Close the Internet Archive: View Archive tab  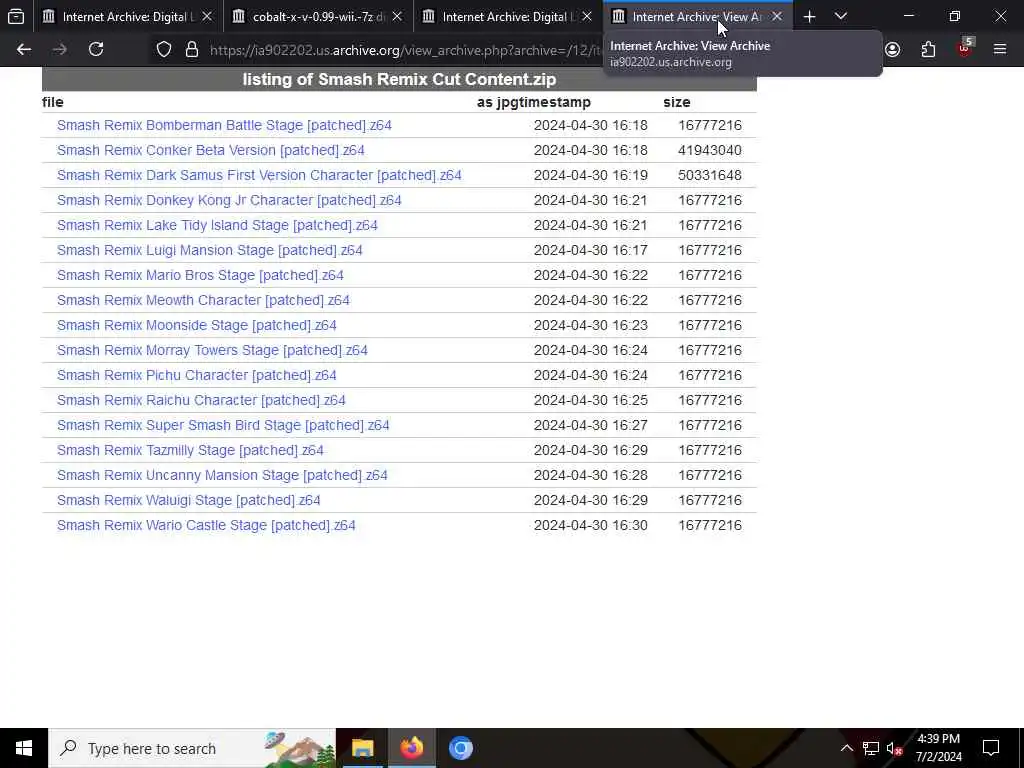click(777, 16)
